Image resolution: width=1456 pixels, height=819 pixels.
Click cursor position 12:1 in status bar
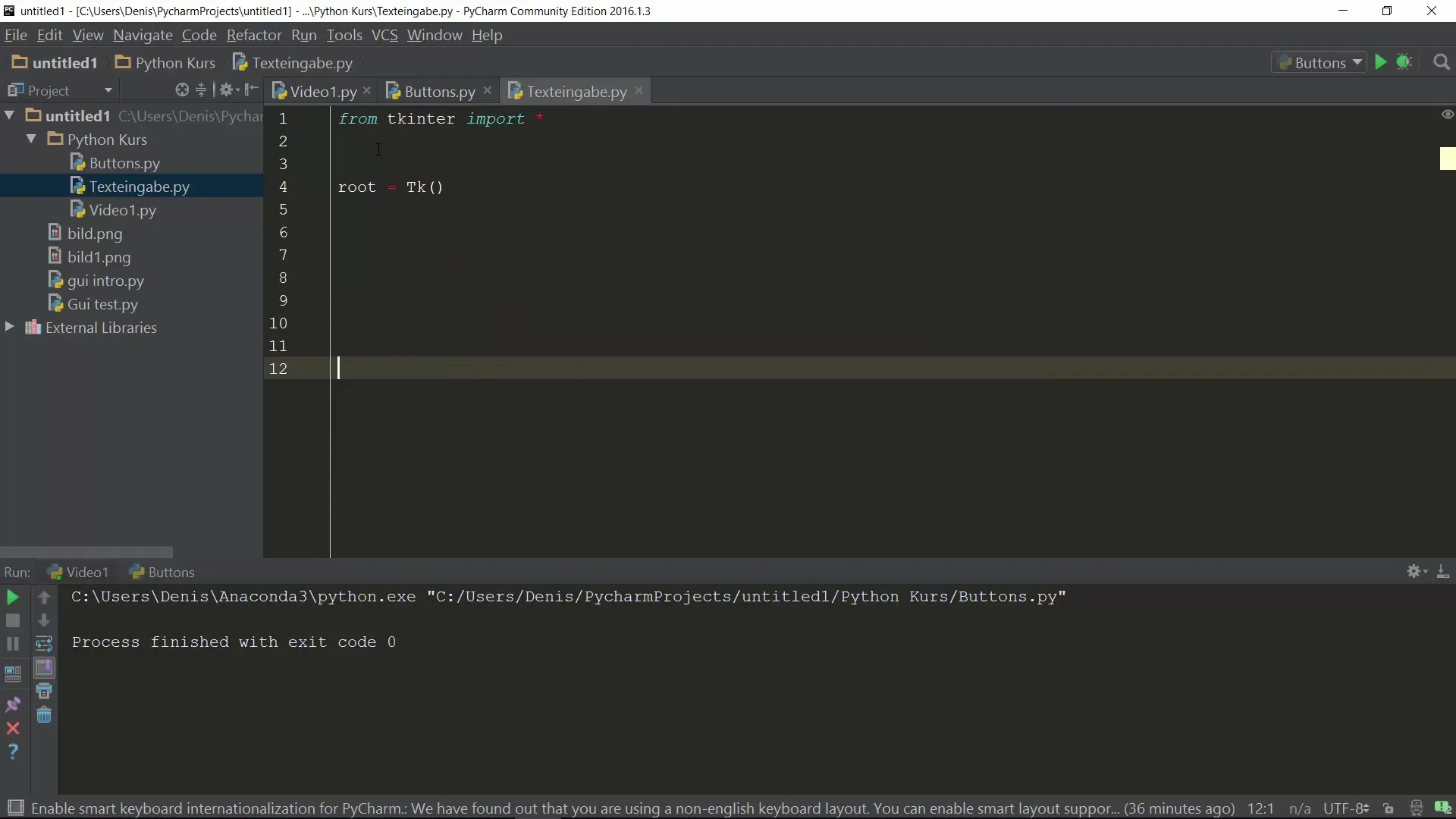1260,808
